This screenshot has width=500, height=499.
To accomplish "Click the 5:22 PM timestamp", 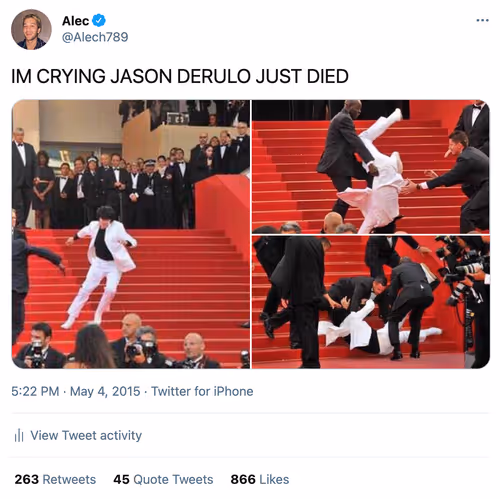I will [x=35, y=391].
